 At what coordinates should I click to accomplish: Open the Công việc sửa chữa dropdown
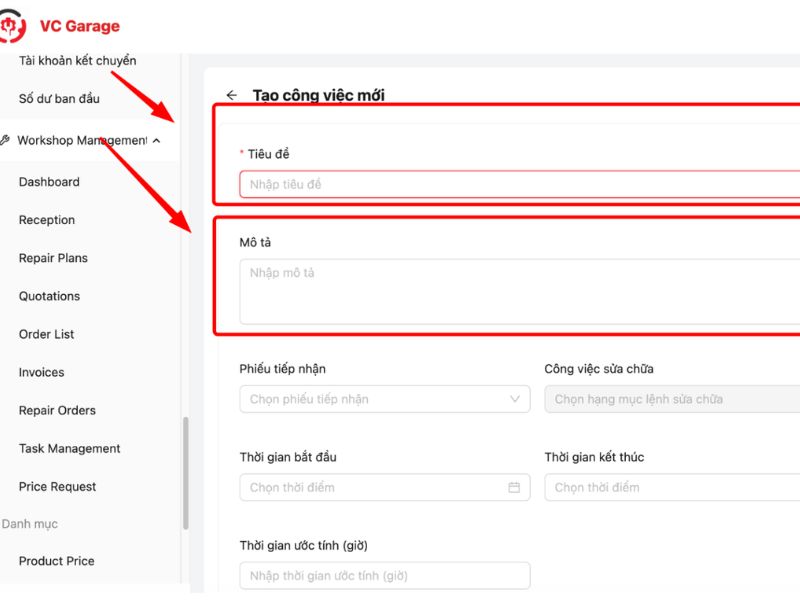coord(671,399)
